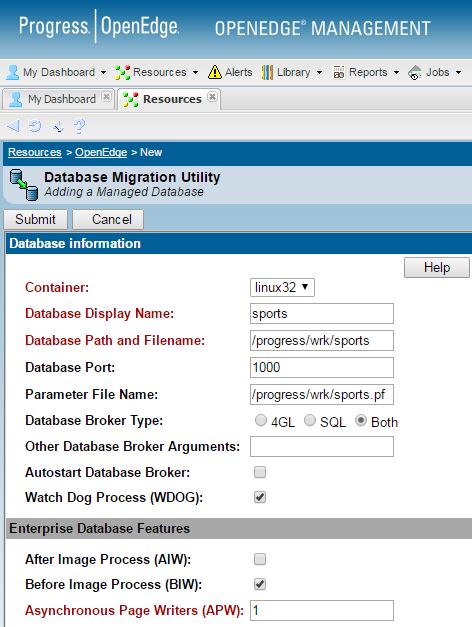Click the Submit button
Viewport: 472px width, 627px height.
click(36, 220)
